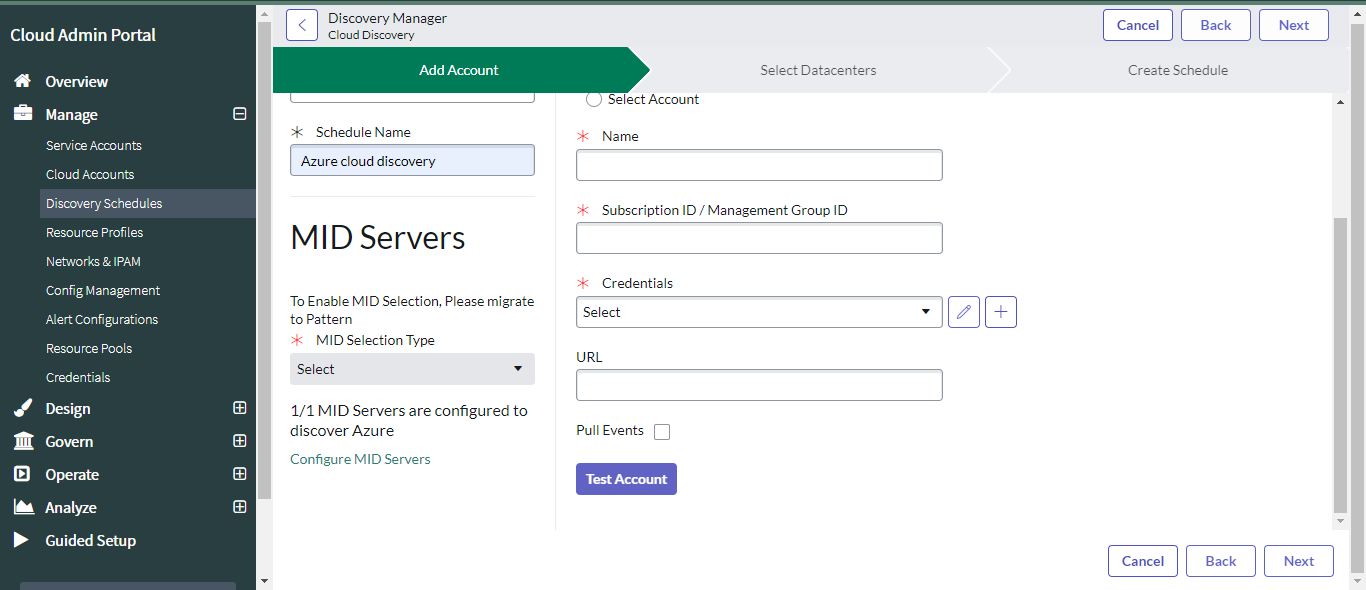Collapse the Manage section in the sidebar
The width and height of the screenshot is (1366, 590).
click(240, 114)
